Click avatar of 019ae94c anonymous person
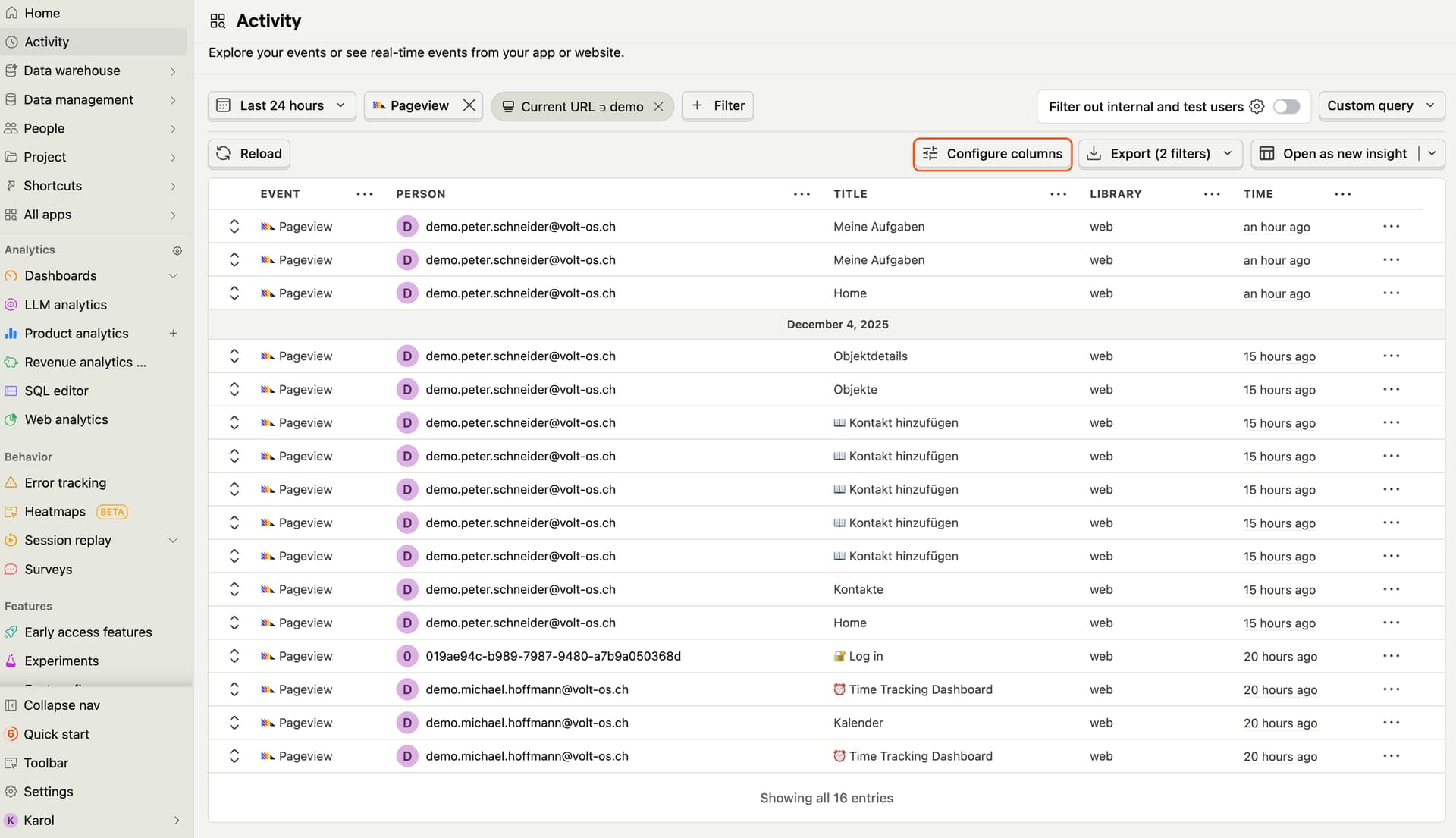This screenshot has height=838, width=1456. 407,656
